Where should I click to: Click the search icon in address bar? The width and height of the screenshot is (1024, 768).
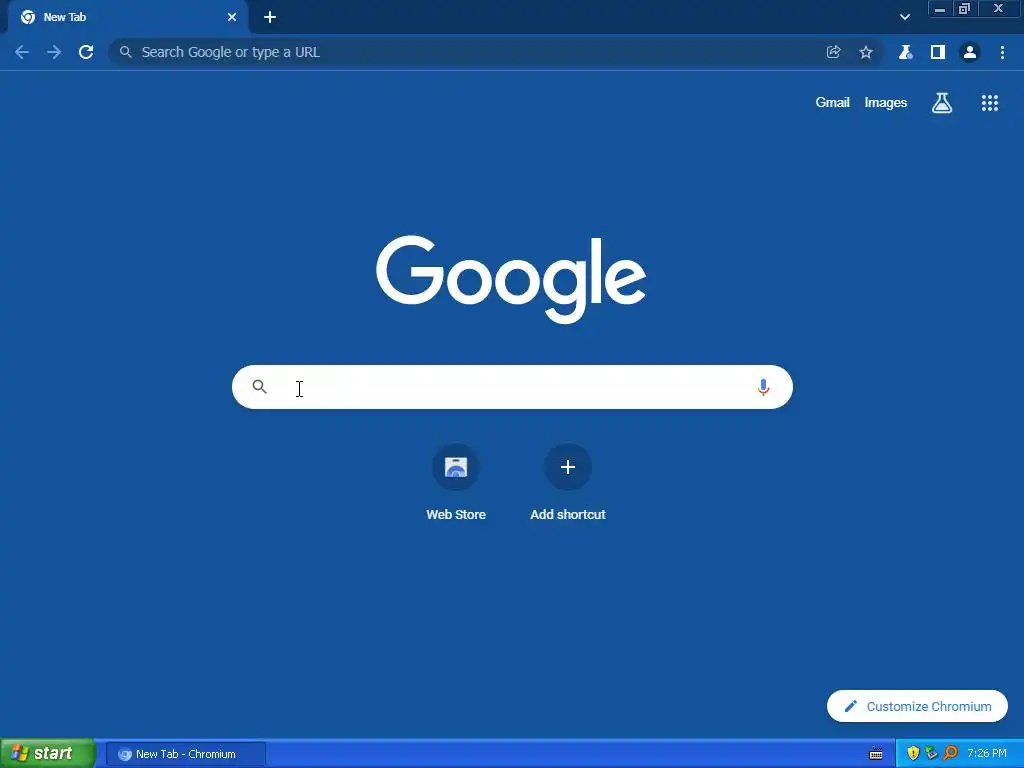click(125, 52)
